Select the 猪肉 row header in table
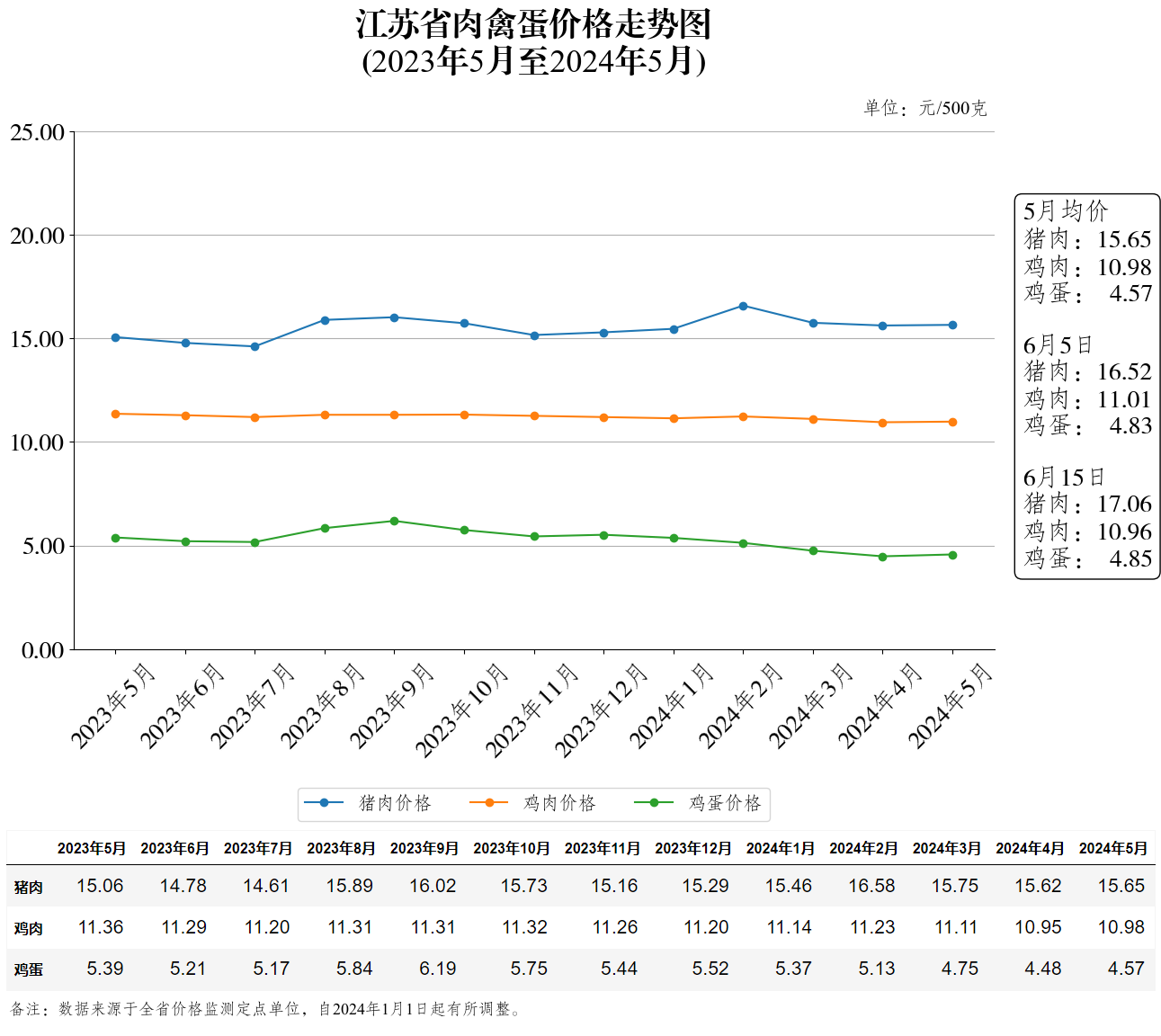 point(28,887)
